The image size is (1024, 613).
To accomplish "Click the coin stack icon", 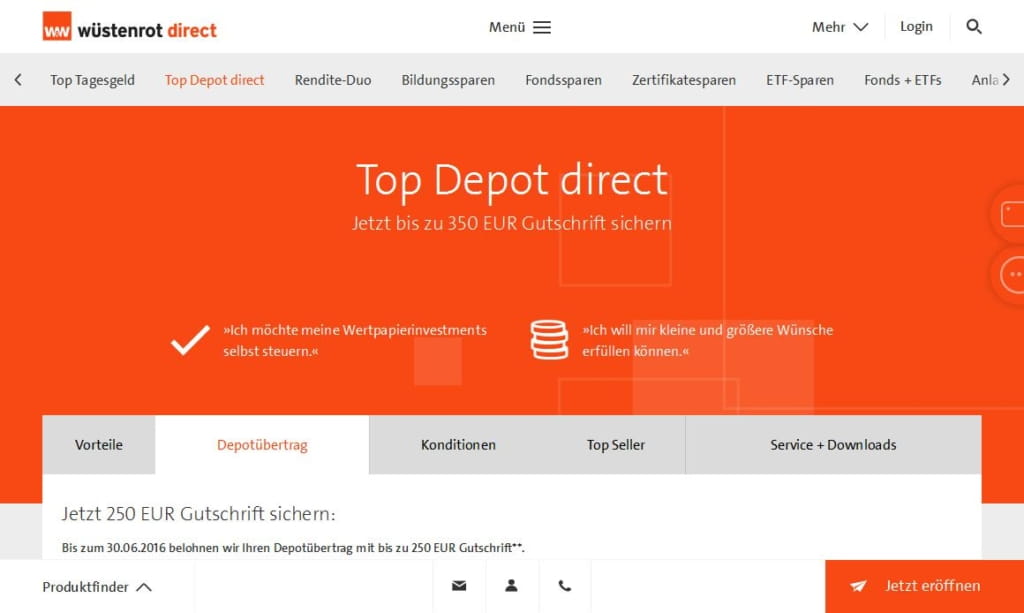I will tap(549, 339).
